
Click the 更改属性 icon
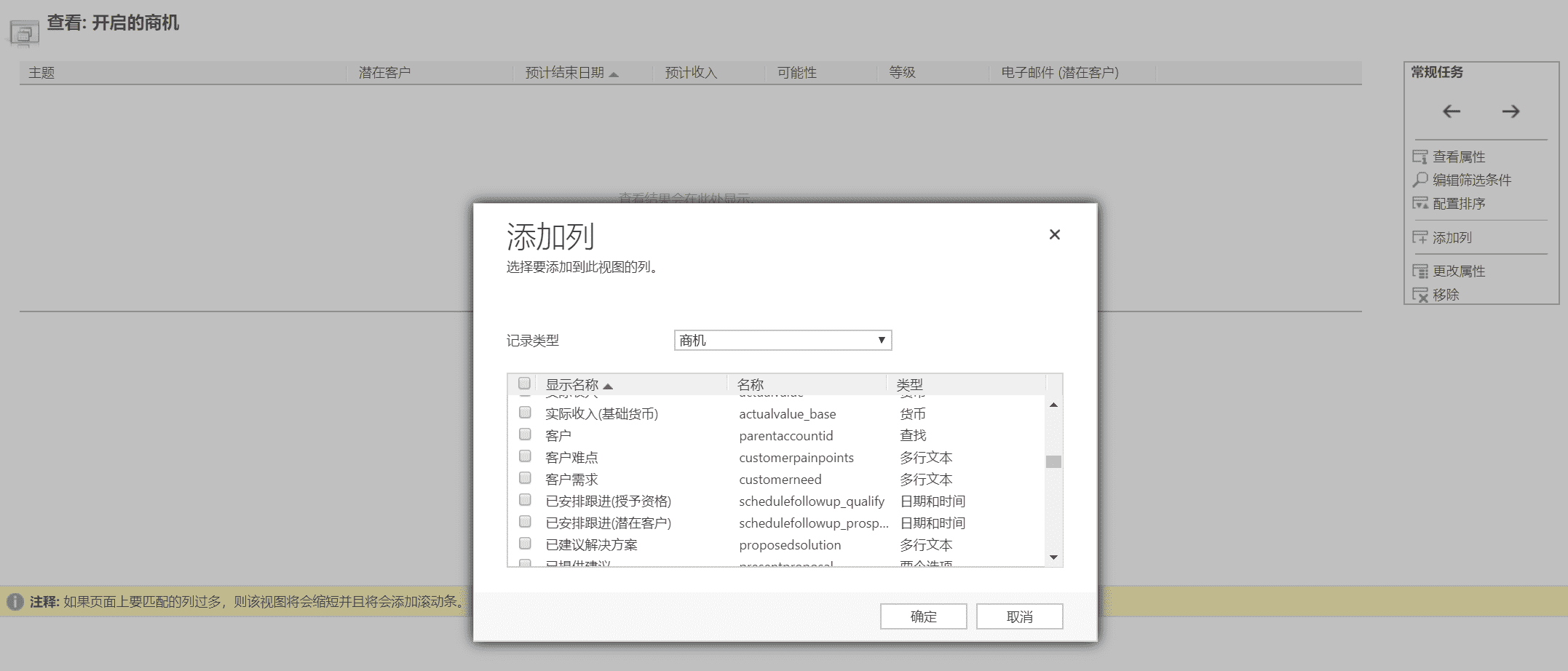tap(1420, 271)
